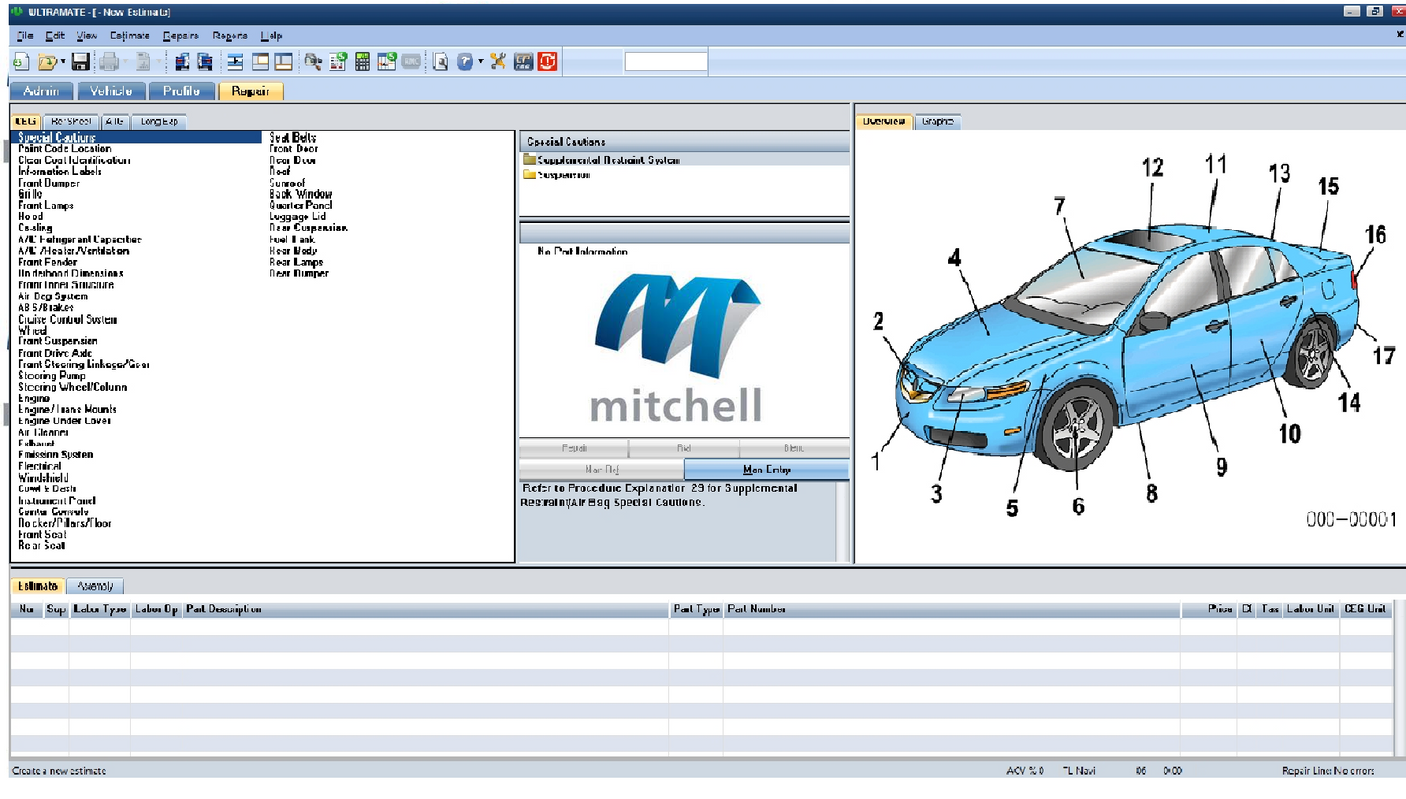Click the Save floppy disk icon
The width and height of the screenshot is (1406, 799).
click(x=82, y=61)
